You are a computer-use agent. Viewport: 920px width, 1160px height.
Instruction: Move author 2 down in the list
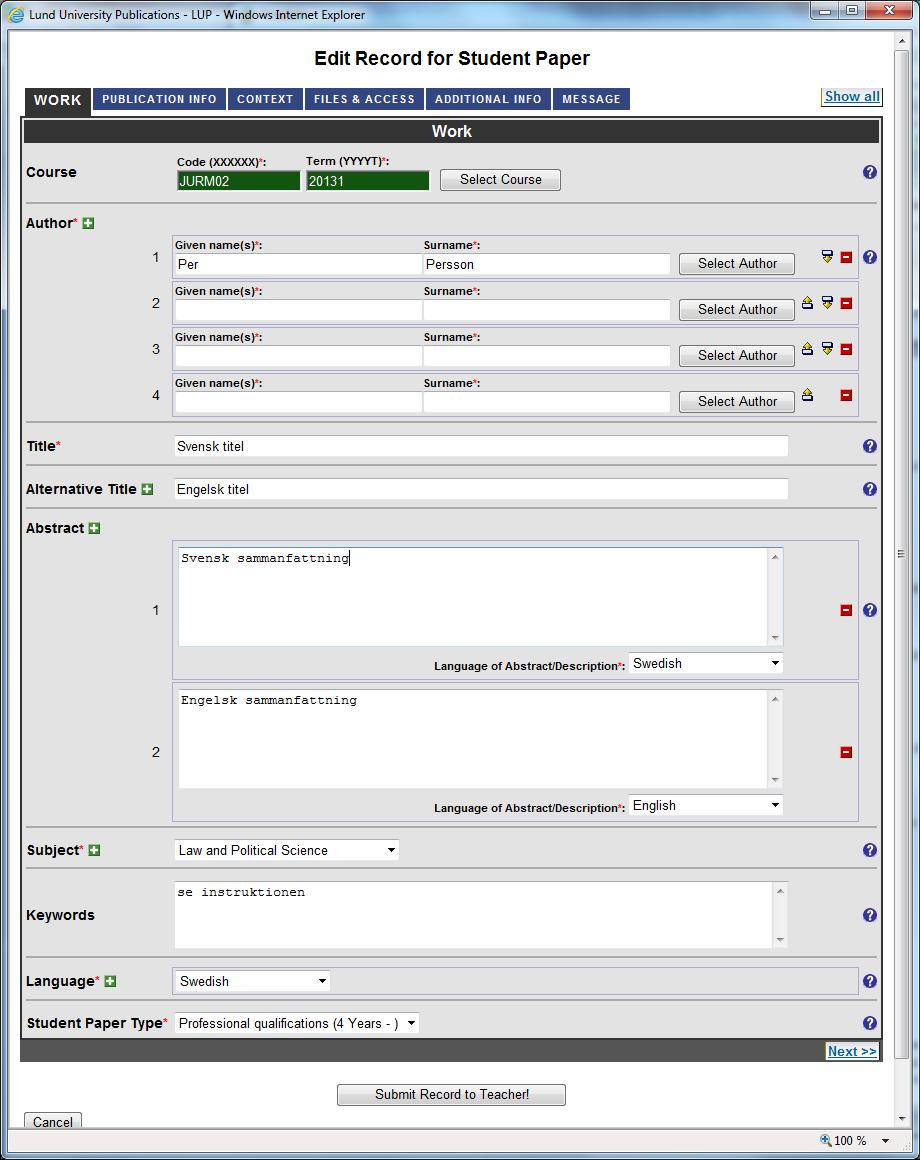(x=827, y=303)
